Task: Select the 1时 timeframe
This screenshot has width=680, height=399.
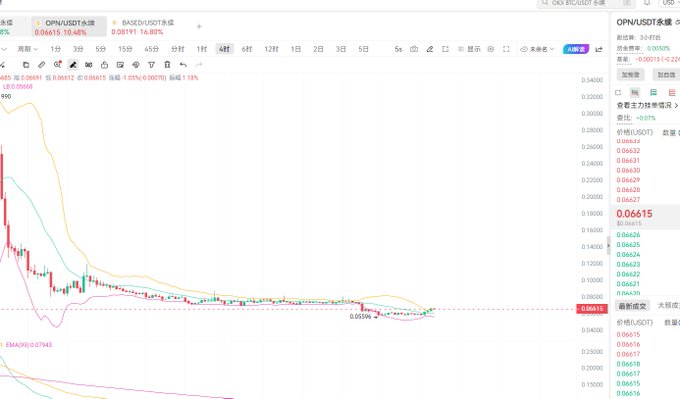Action: click(x=202, y=49)
